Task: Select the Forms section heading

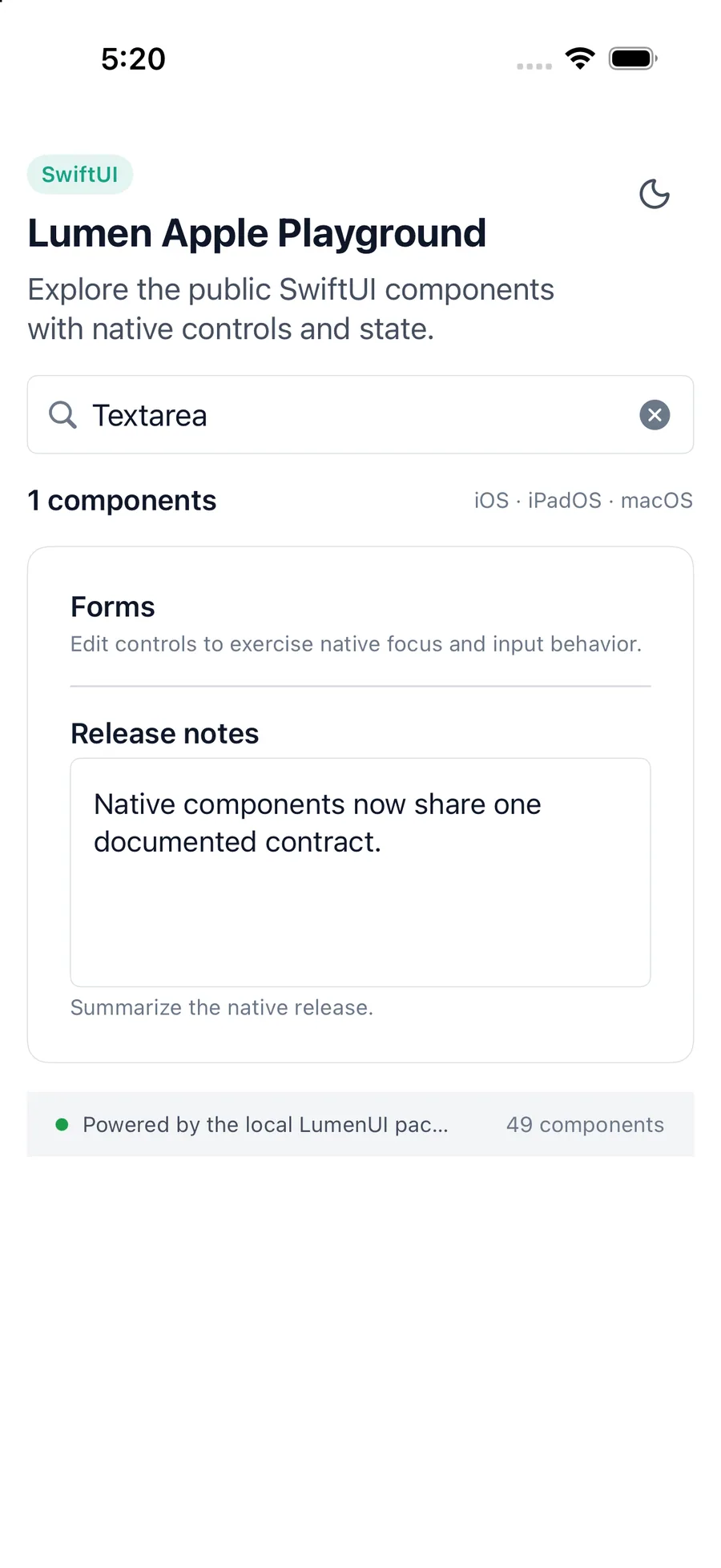Action: click(113, 607)
